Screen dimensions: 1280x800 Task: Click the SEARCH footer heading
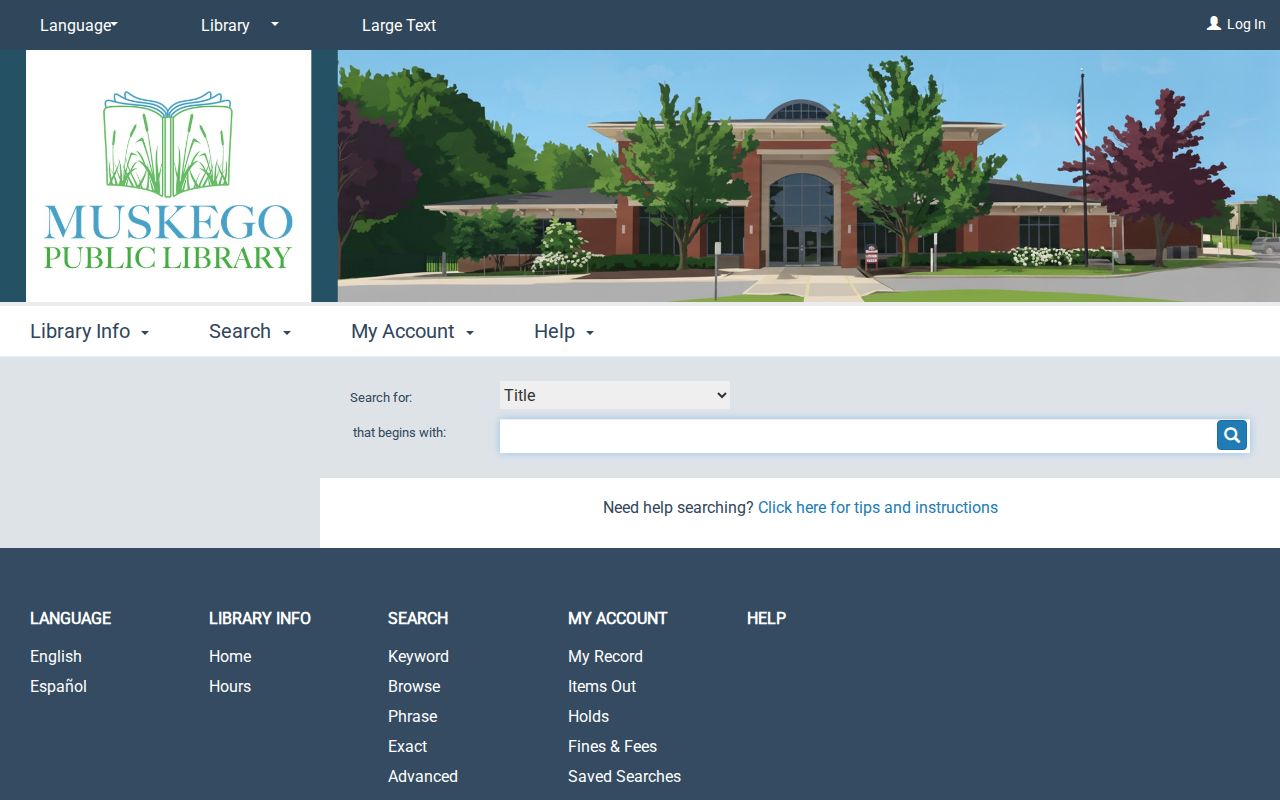(418, 618)
